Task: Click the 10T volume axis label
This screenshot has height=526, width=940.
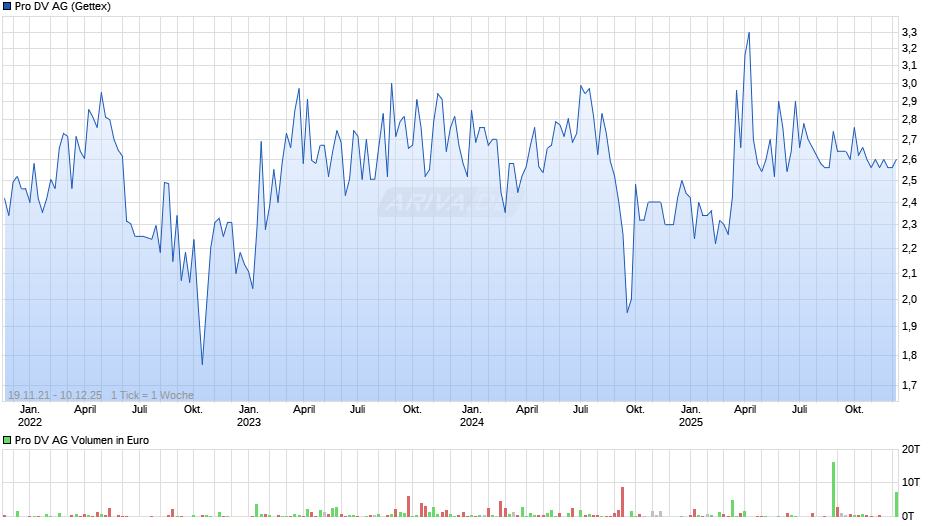Action: pos(911,482)
